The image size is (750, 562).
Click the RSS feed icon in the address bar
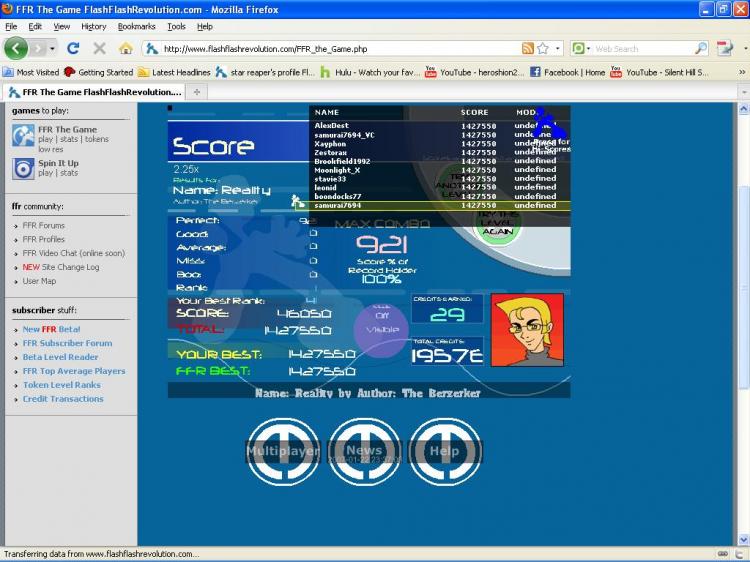point(528,48)
